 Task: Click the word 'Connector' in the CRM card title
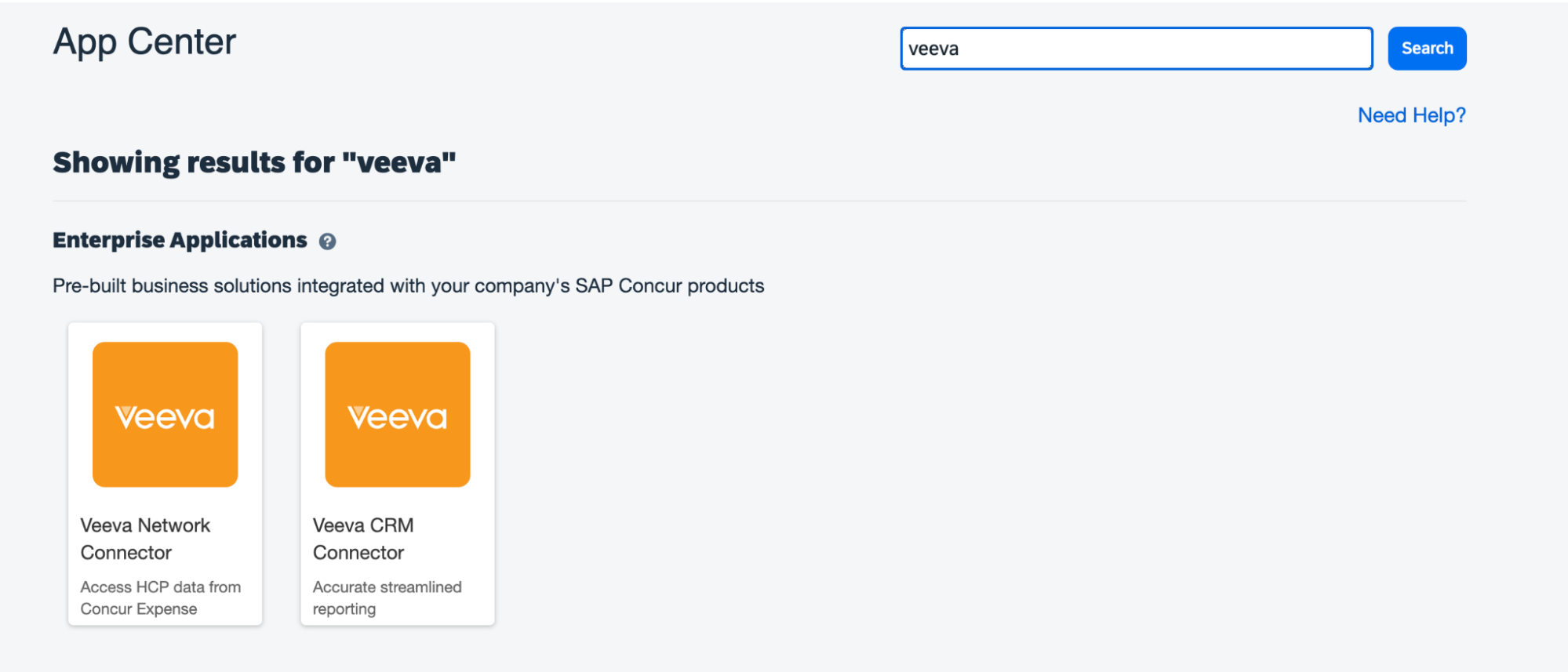point(358,553)
